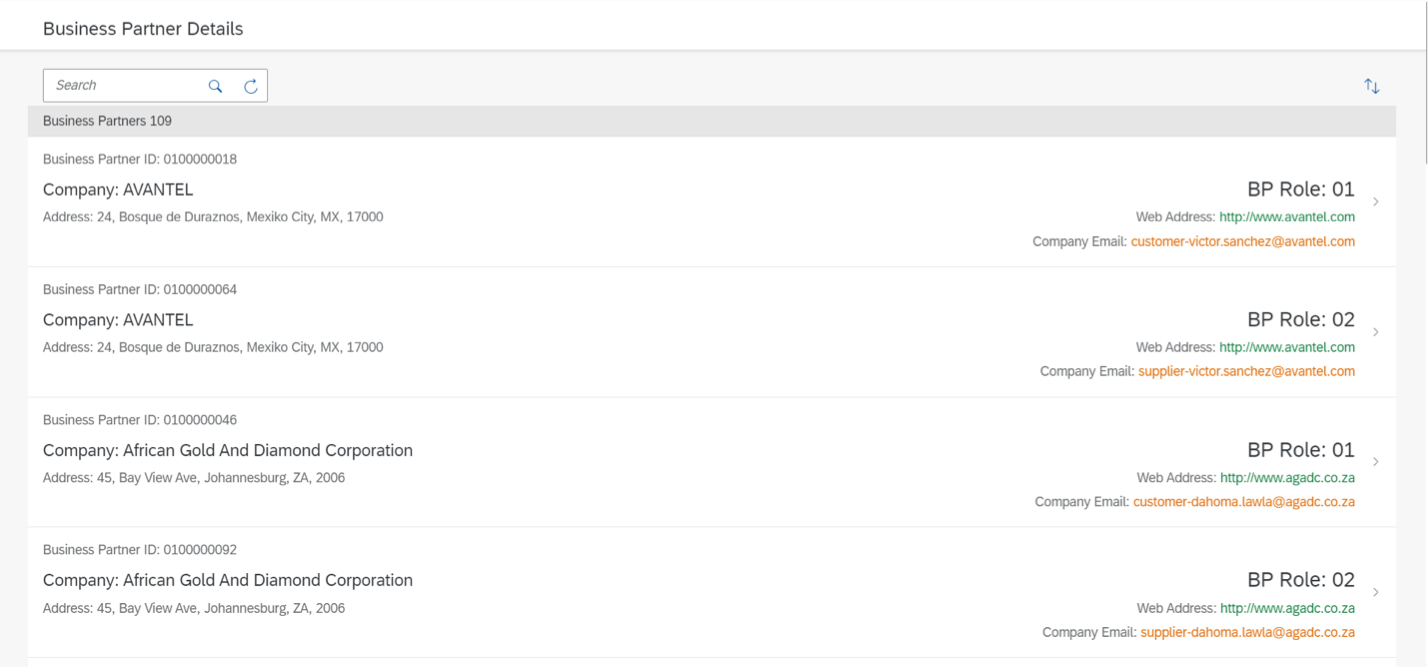Click the Business Partners 109 header bar
Viewport: 1428px width, 667px height.
[711, 121]
